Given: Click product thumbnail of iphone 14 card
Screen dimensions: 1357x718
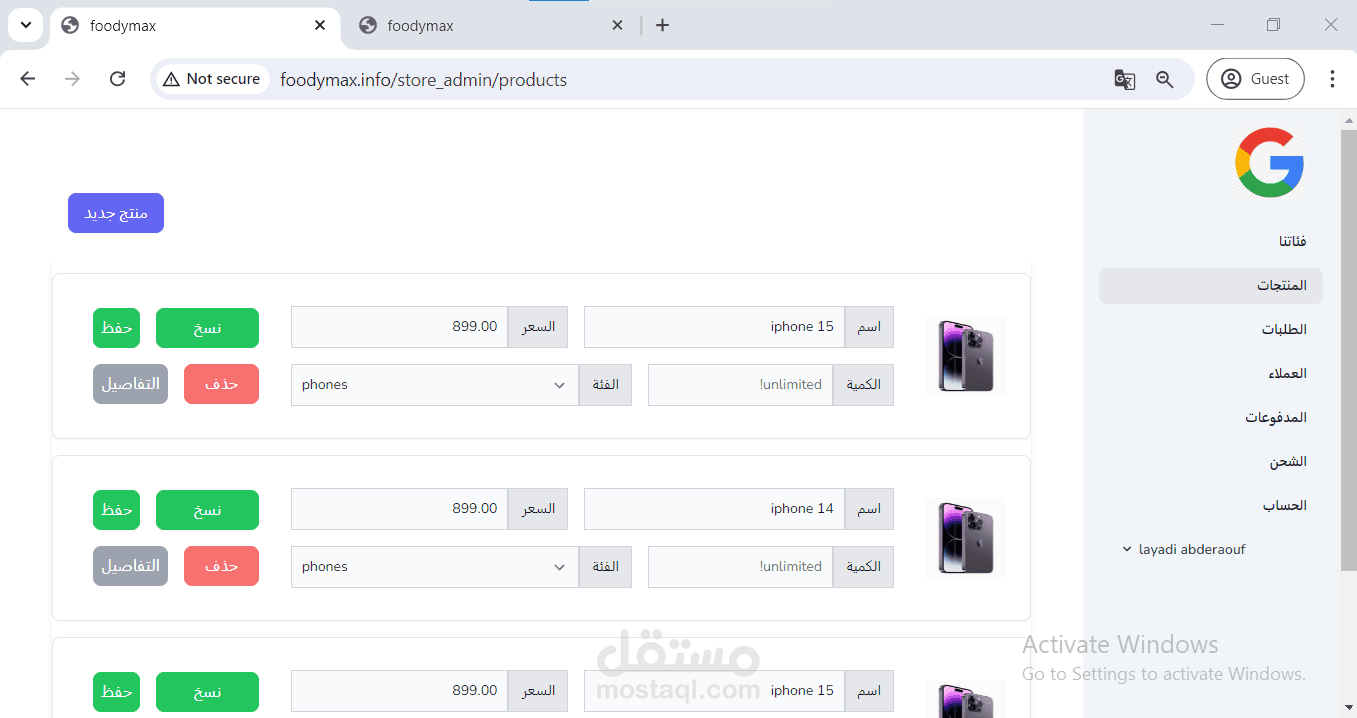Looking at the screenshot, I should (965, 538).
